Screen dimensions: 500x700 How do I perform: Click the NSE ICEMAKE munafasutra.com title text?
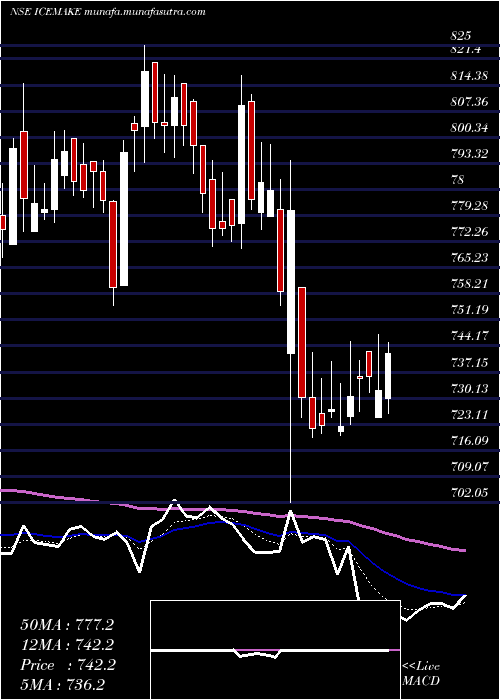(108, 12)
